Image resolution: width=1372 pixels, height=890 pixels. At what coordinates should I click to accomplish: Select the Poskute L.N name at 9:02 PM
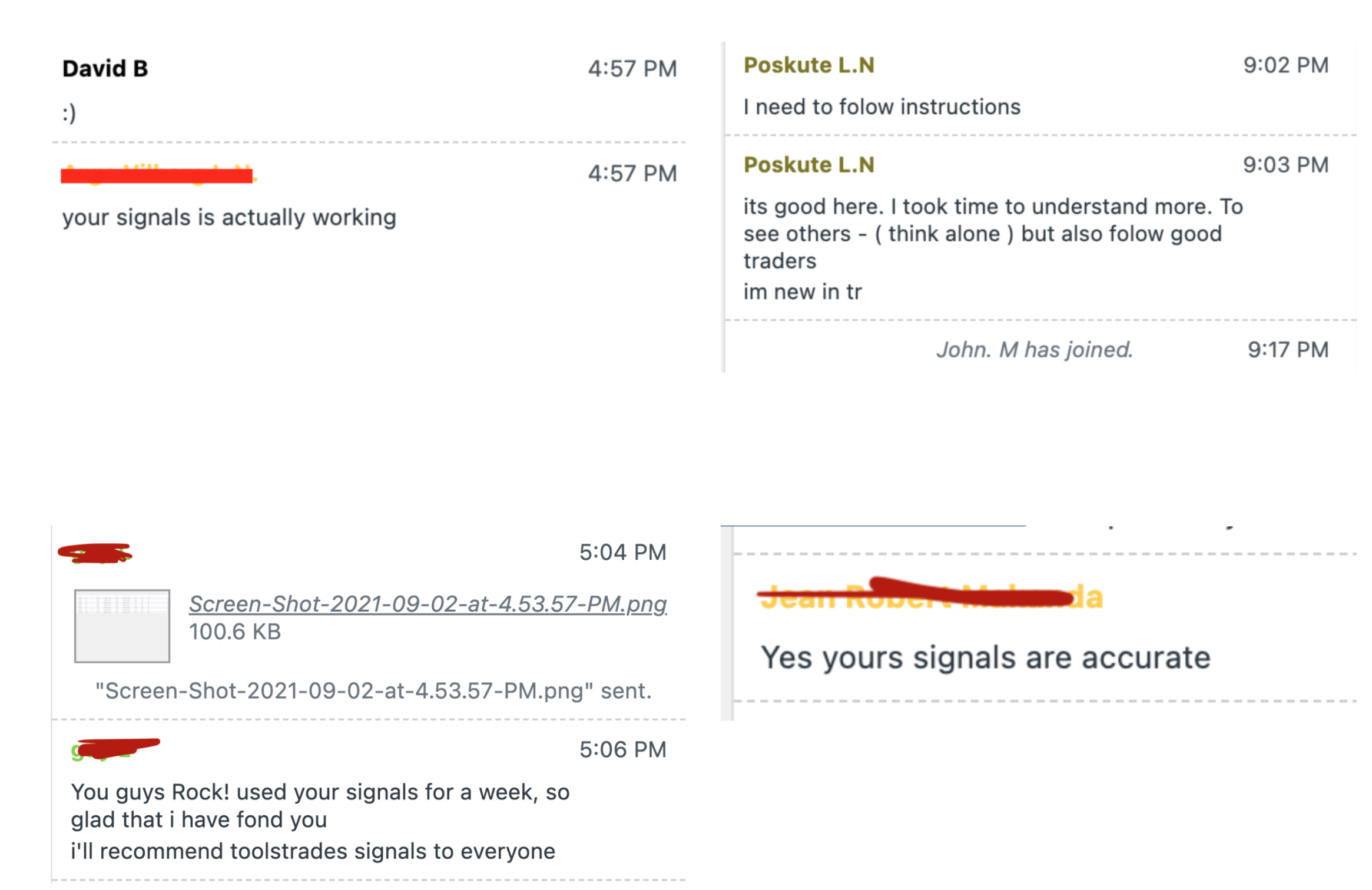click(808, 65)
